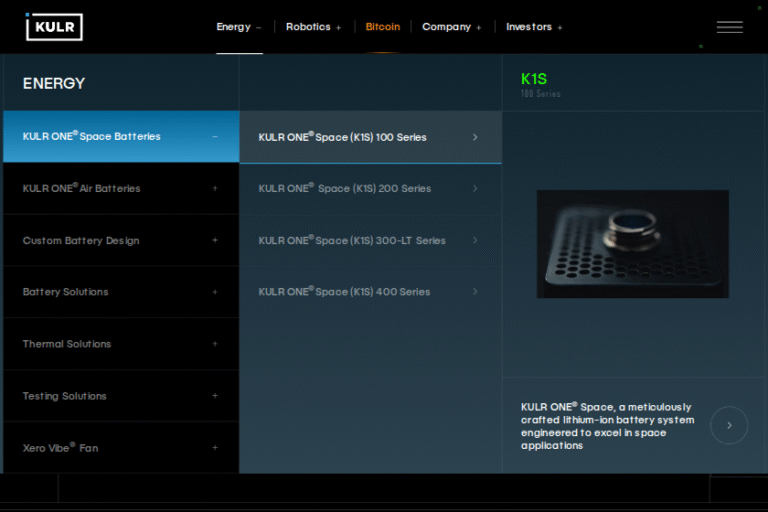Open the Investors menu
Screen dimensions: 768x512
coord(534,27)
